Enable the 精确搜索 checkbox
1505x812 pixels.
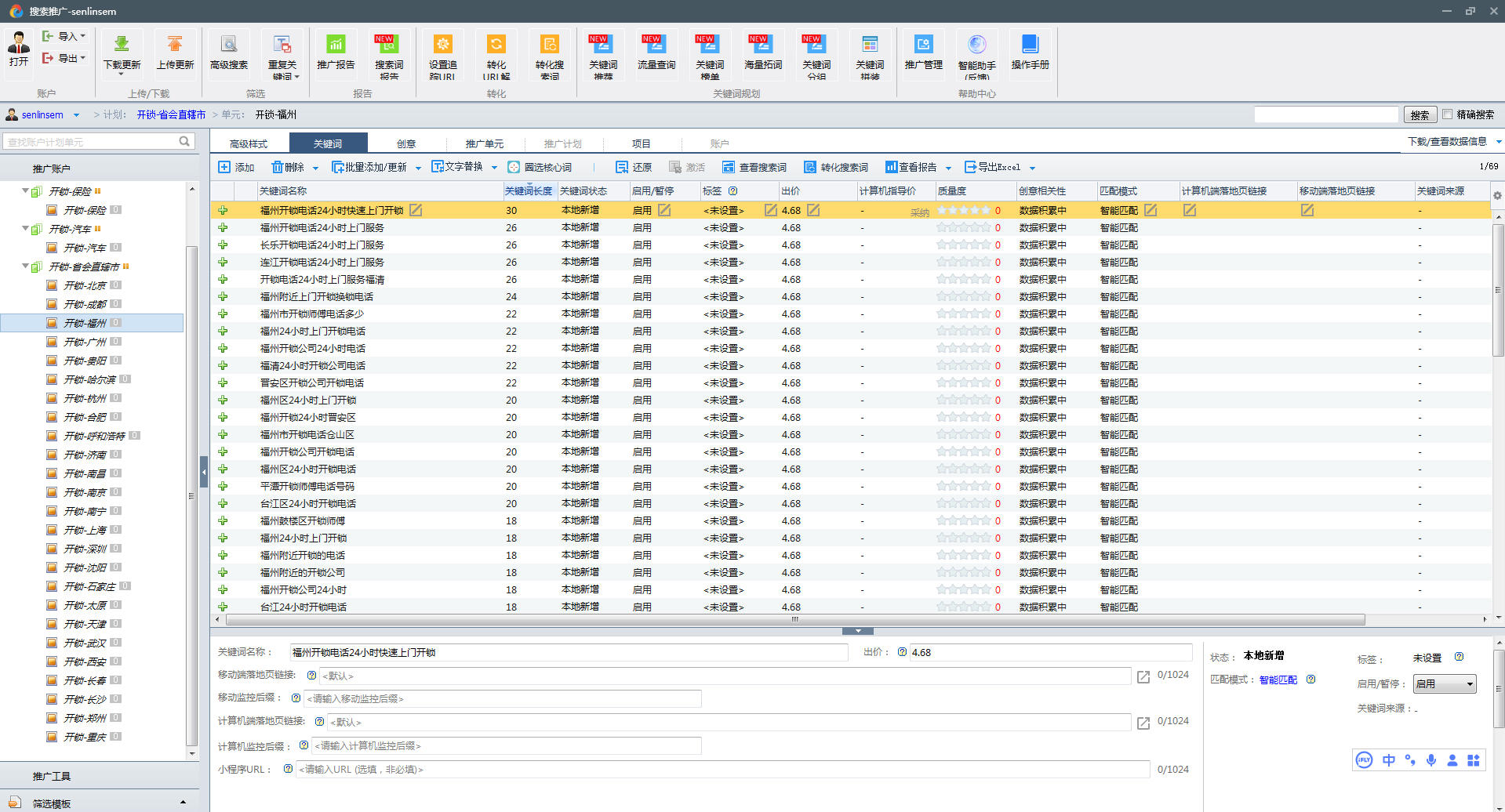tap(1448, 114)
